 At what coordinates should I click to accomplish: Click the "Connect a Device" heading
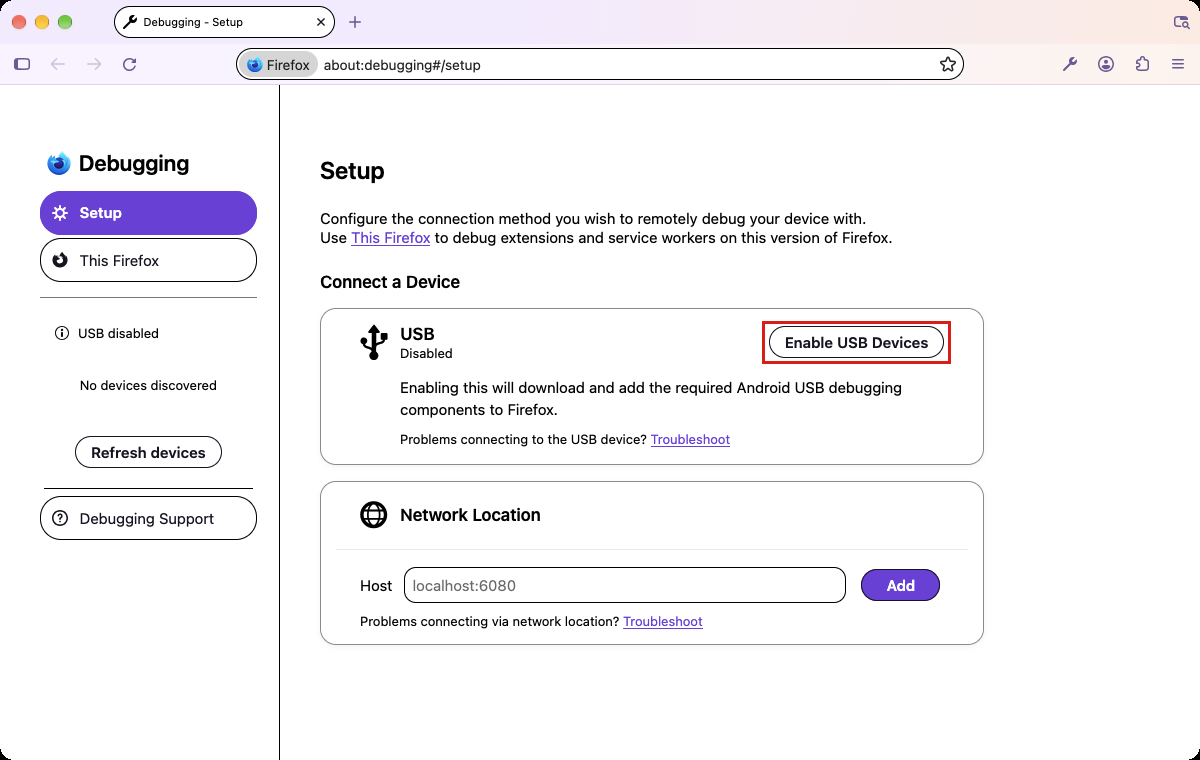[x=390, y=282]
